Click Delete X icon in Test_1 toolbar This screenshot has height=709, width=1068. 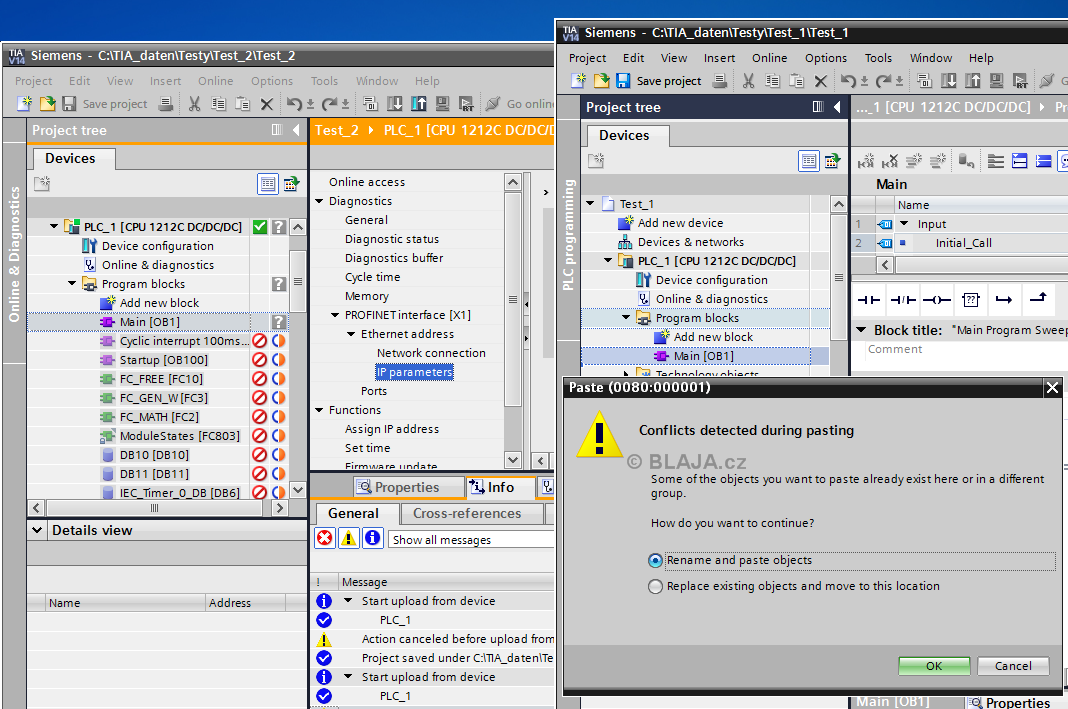pos(821,81)
